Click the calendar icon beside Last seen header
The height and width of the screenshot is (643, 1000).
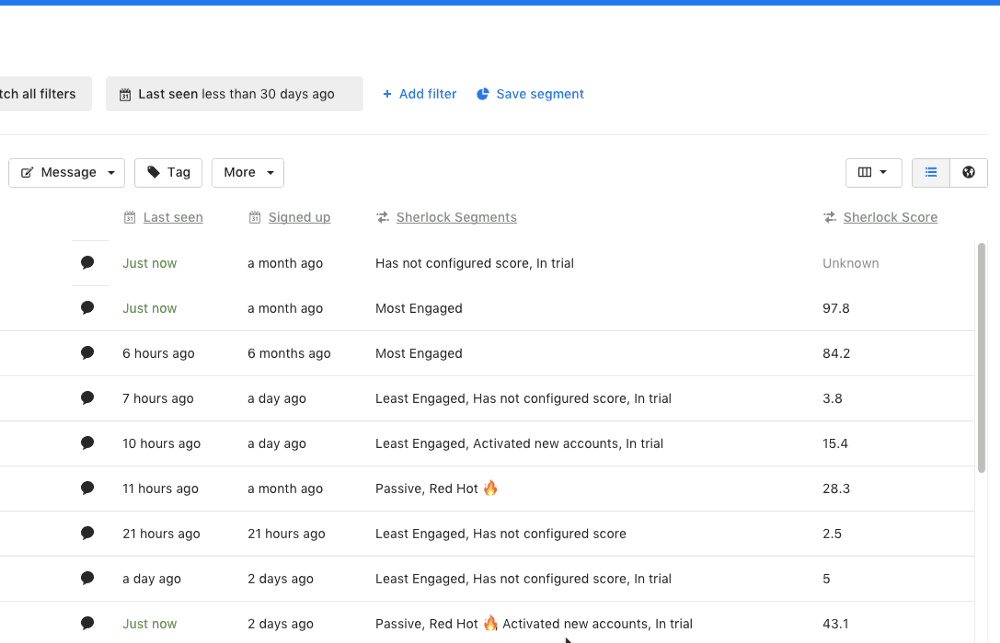129,217
